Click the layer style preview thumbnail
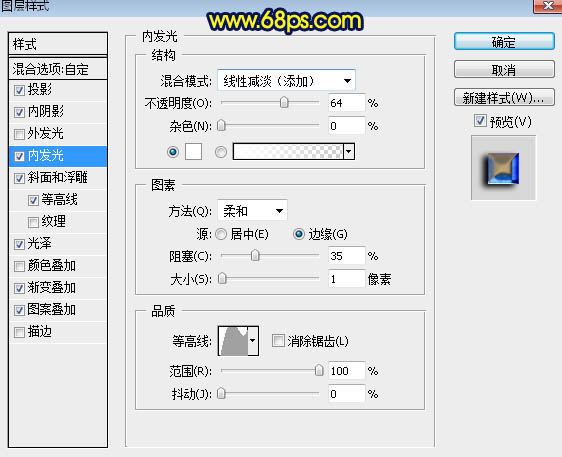Image resolution: width=562 pixels, height=457 pixels. pos(504,168)
